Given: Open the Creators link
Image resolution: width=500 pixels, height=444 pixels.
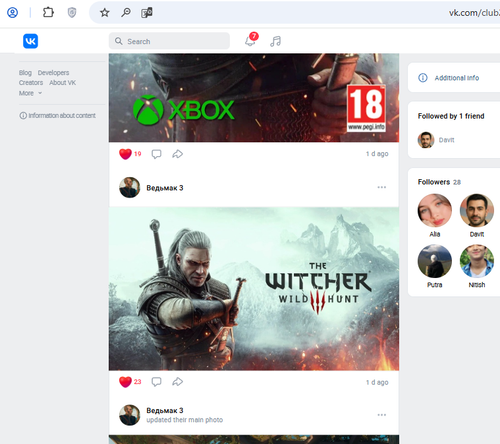Looking at the screenshot, I should [31, 83].
